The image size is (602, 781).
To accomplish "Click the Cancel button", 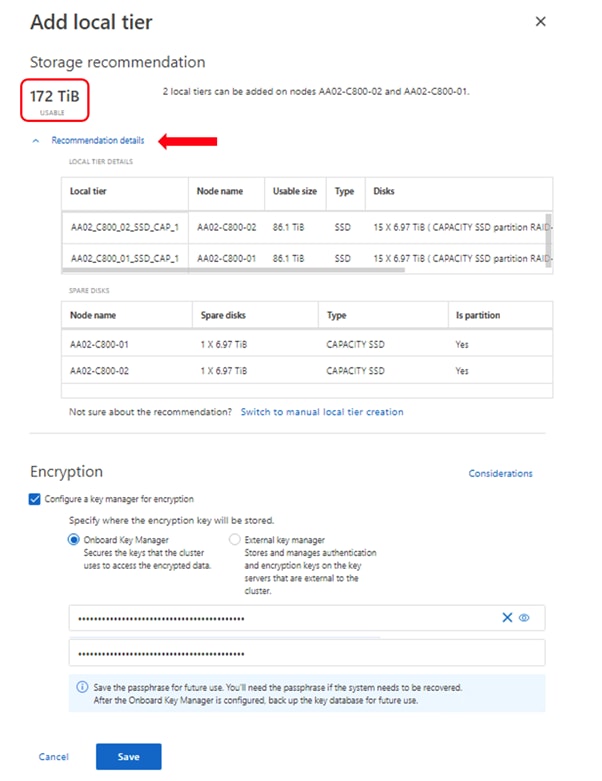I will (54, 757).
